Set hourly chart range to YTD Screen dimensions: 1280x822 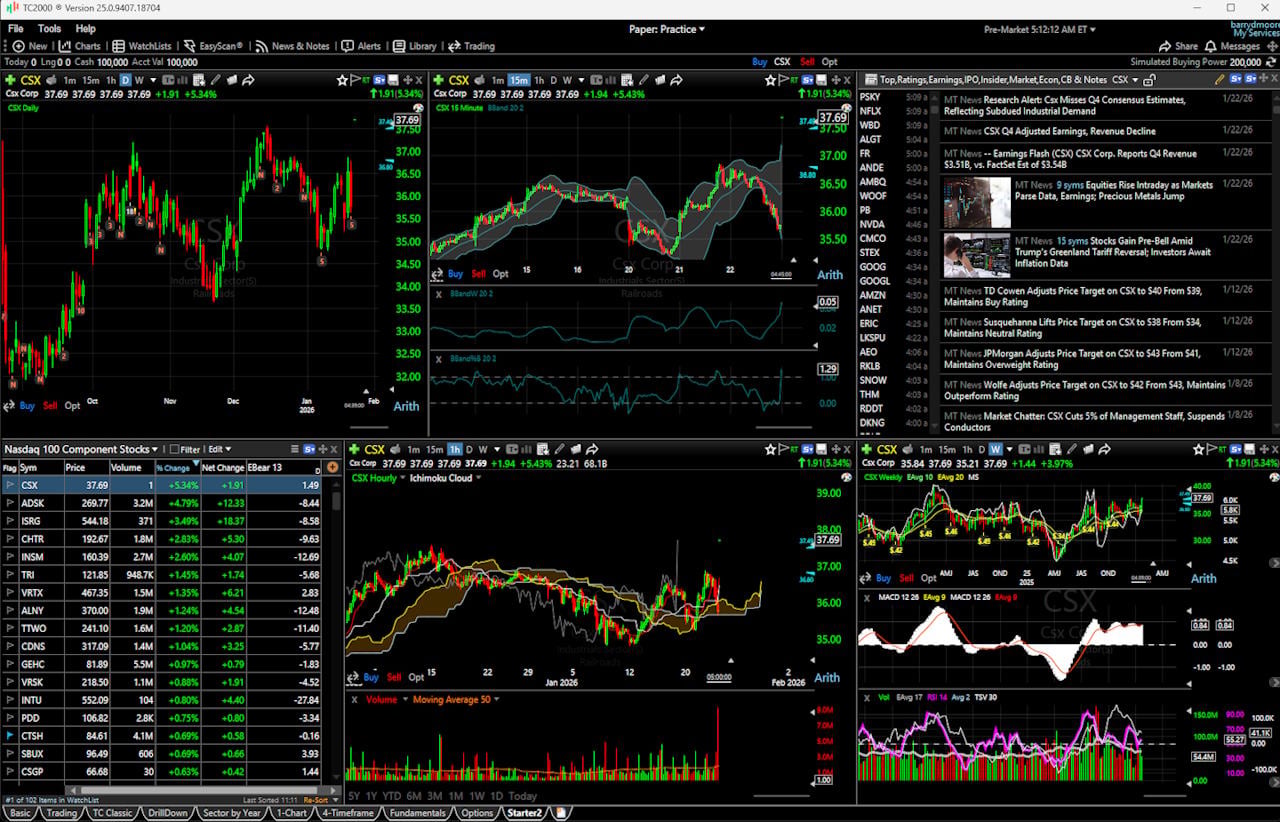click(x=392, y=796)
